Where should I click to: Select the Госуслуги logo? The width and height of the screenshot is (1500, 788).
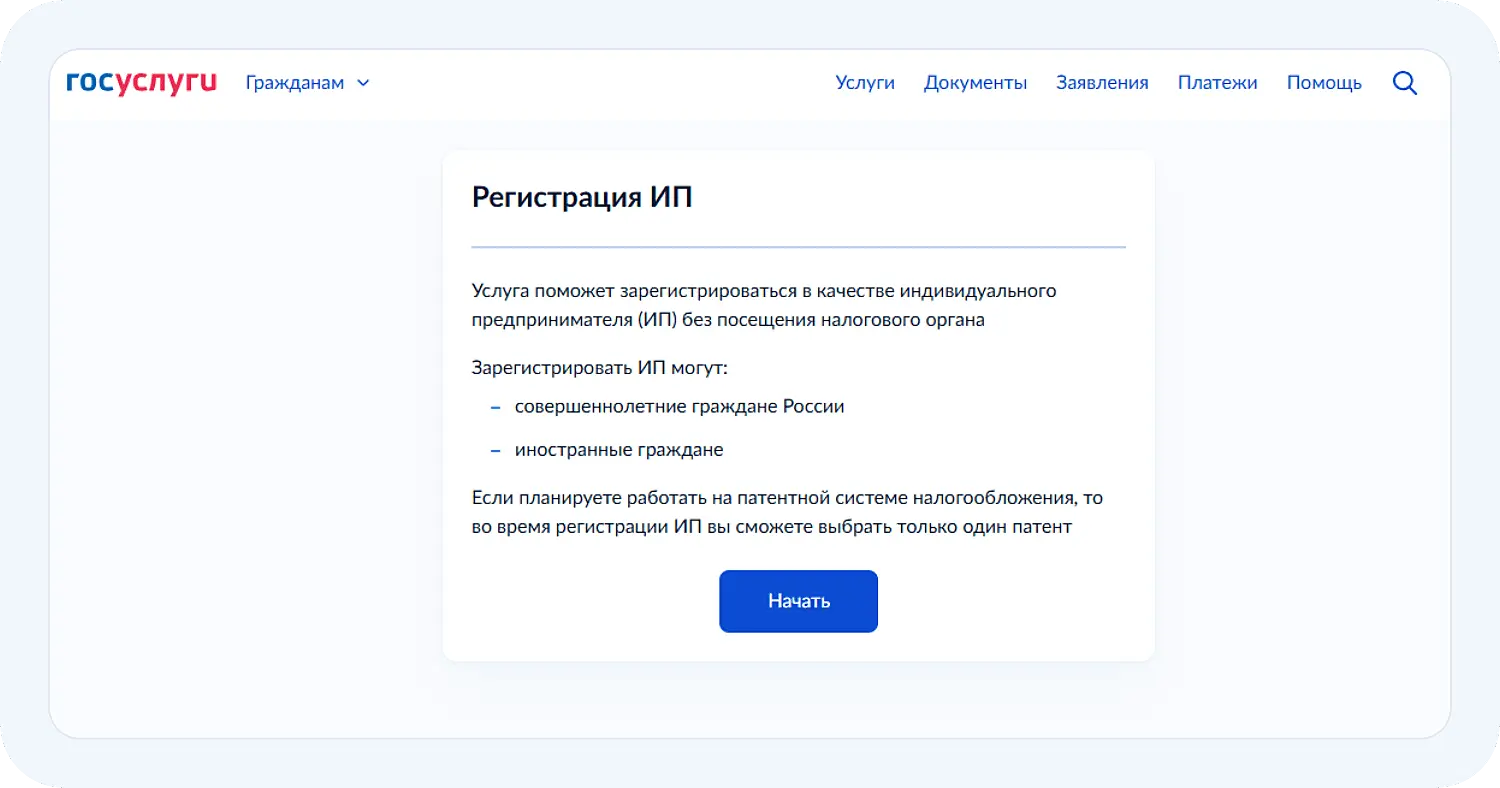click(141, 82)
